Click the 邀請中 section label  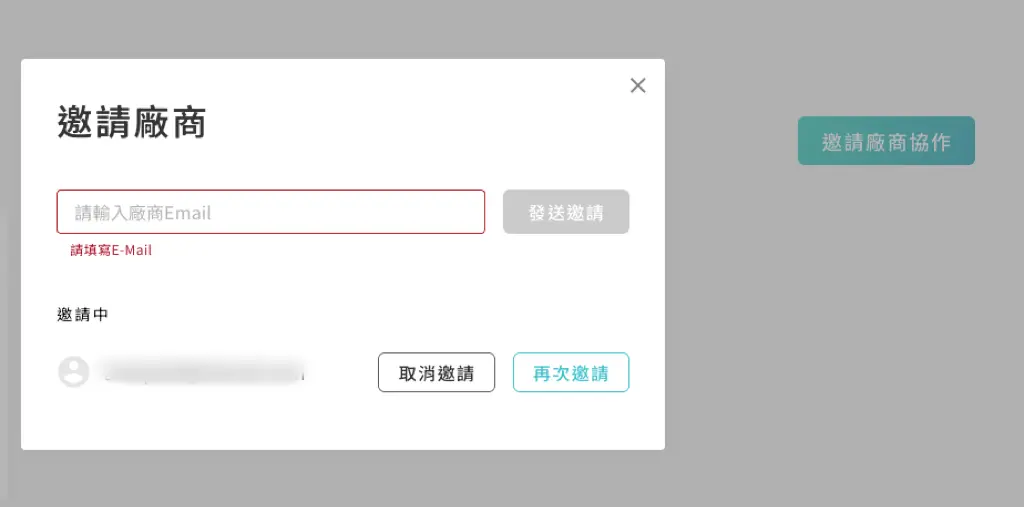tap(82, 315)
